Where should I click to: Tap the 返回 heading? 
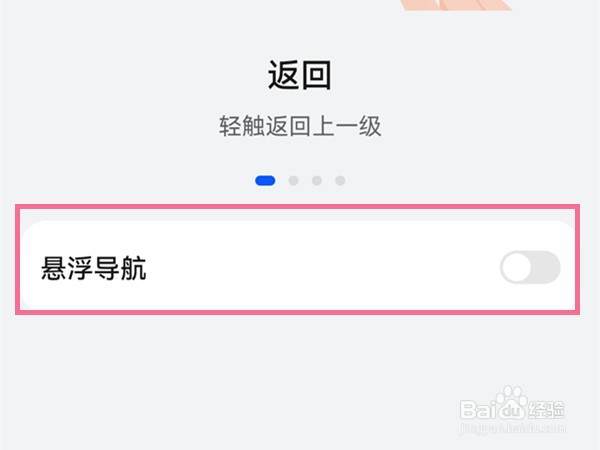299,75
